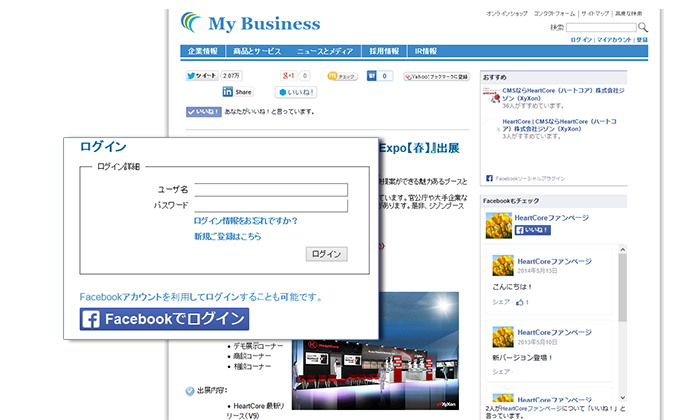Image resolution: width=700 pixels, height=420 pixels.
Task: Click the パスワード input field
Action: tap(271, 205)
